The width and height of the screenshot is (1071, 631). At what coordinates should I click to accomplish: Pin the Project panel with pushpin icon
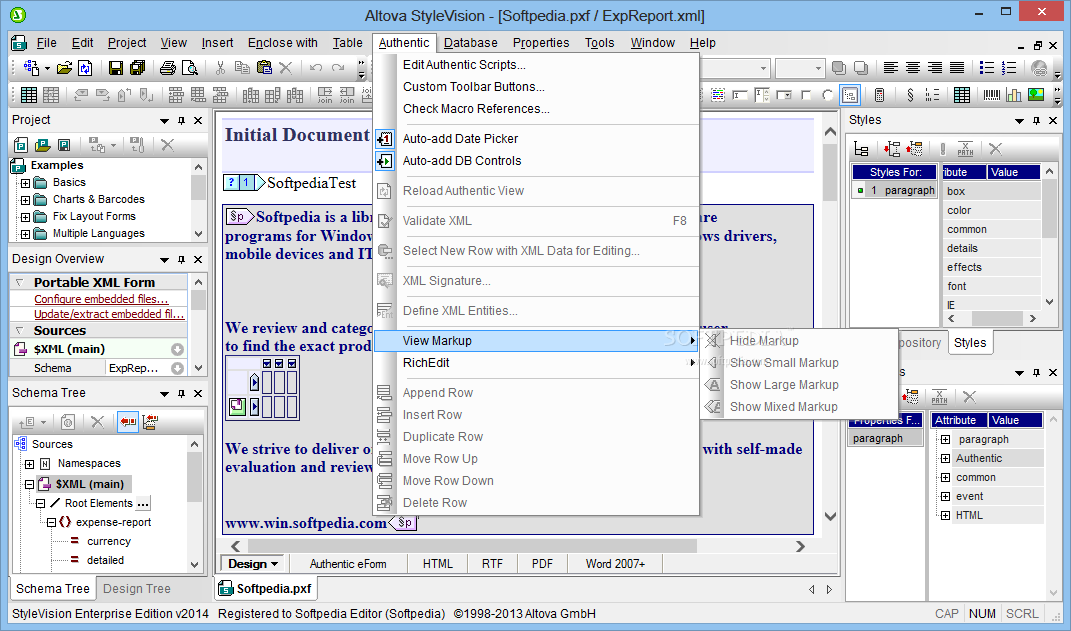(x=181, y=121)
